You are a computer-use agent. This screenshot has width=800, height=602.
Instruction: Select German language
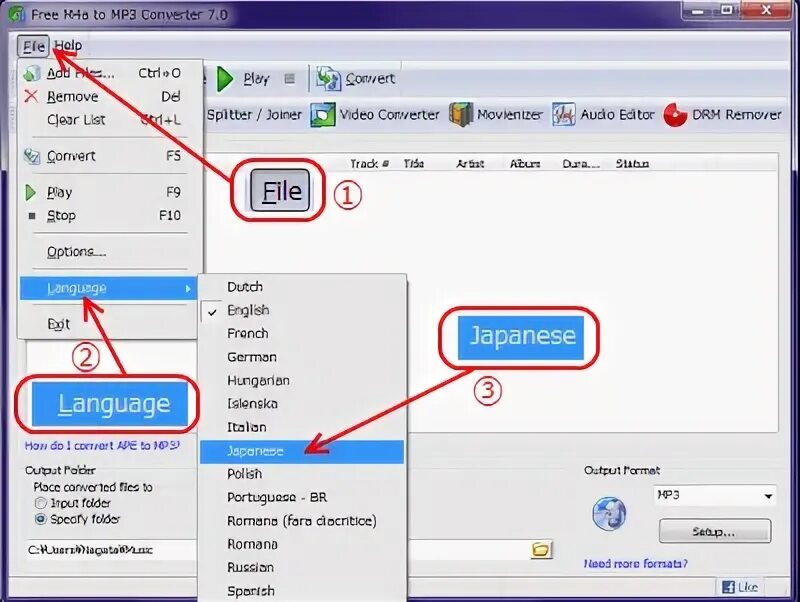pos(302,357)
